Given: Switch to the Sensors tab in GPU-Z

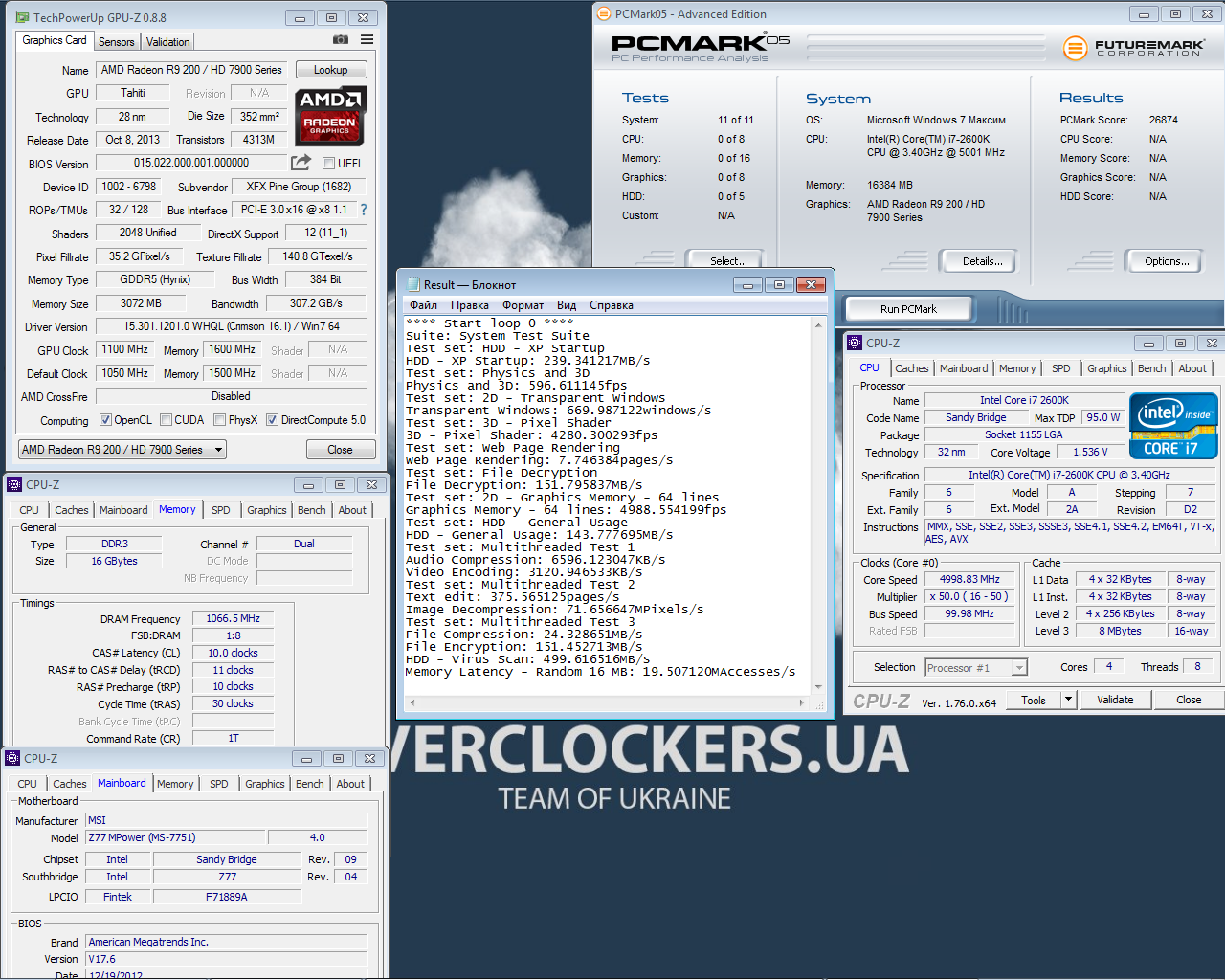Looking at the screenshot, I should [x=117, y=42].
